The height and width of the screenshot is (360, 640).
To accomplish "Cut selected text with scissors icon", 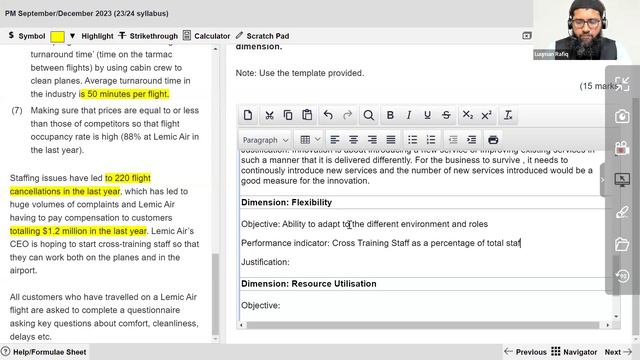I will click(269, 116).
